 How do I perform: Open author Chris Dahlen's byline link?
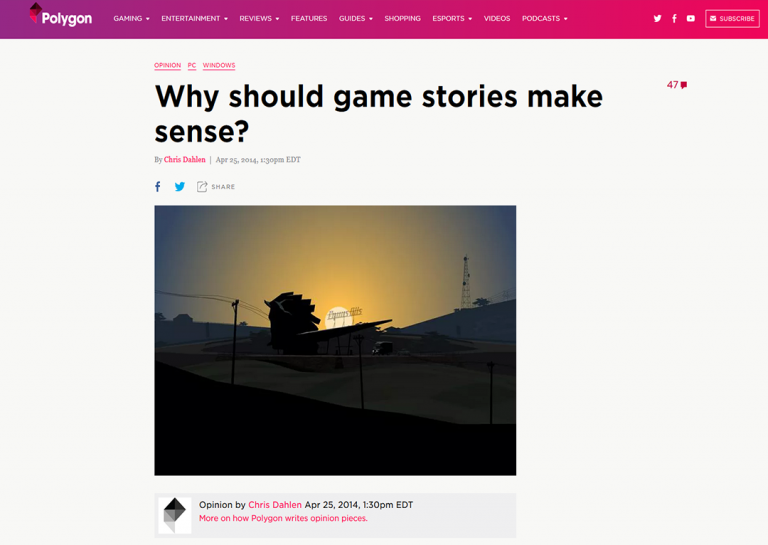[185, 160]
